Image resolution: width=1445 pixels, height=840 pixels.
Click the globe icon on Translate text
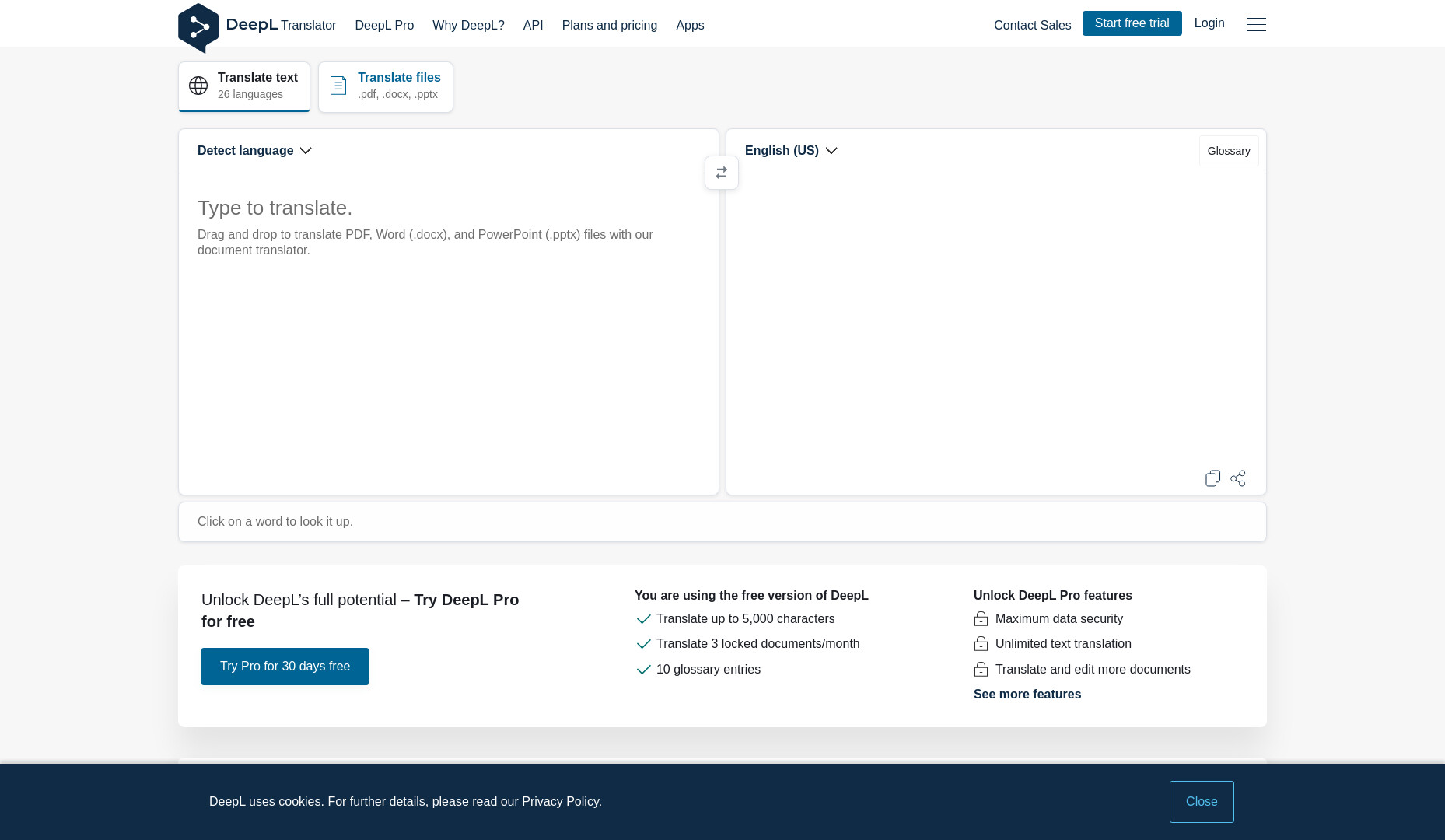click(198, 86)
